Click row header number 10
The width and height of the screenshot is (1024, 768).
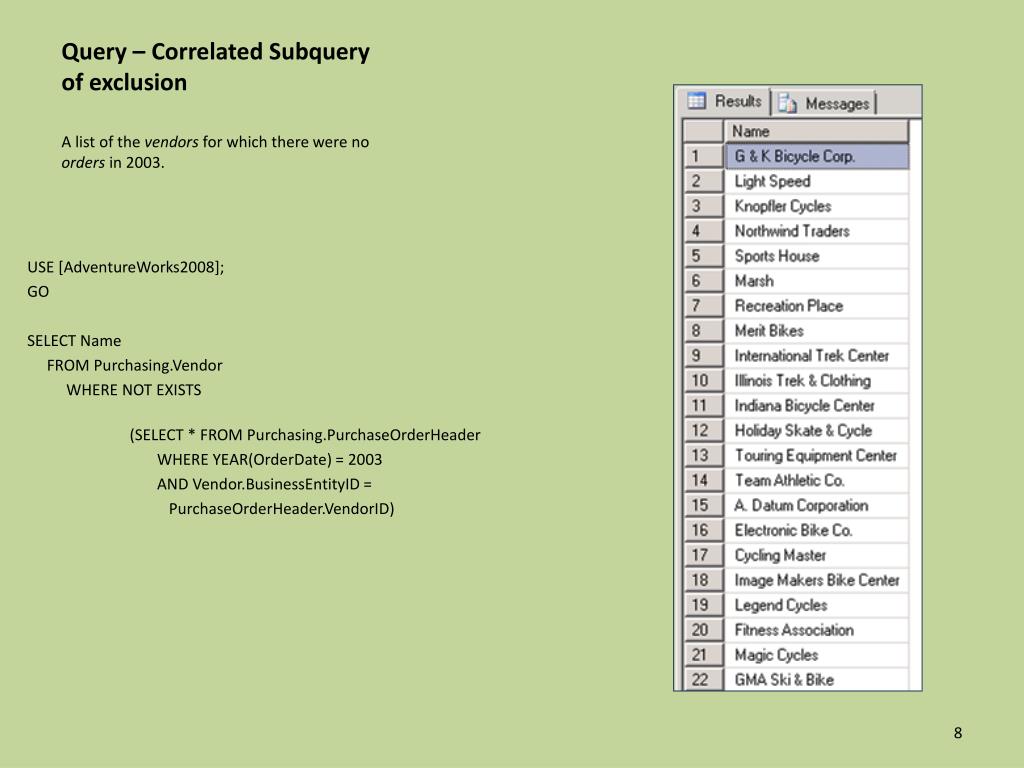tap(702, 381)
